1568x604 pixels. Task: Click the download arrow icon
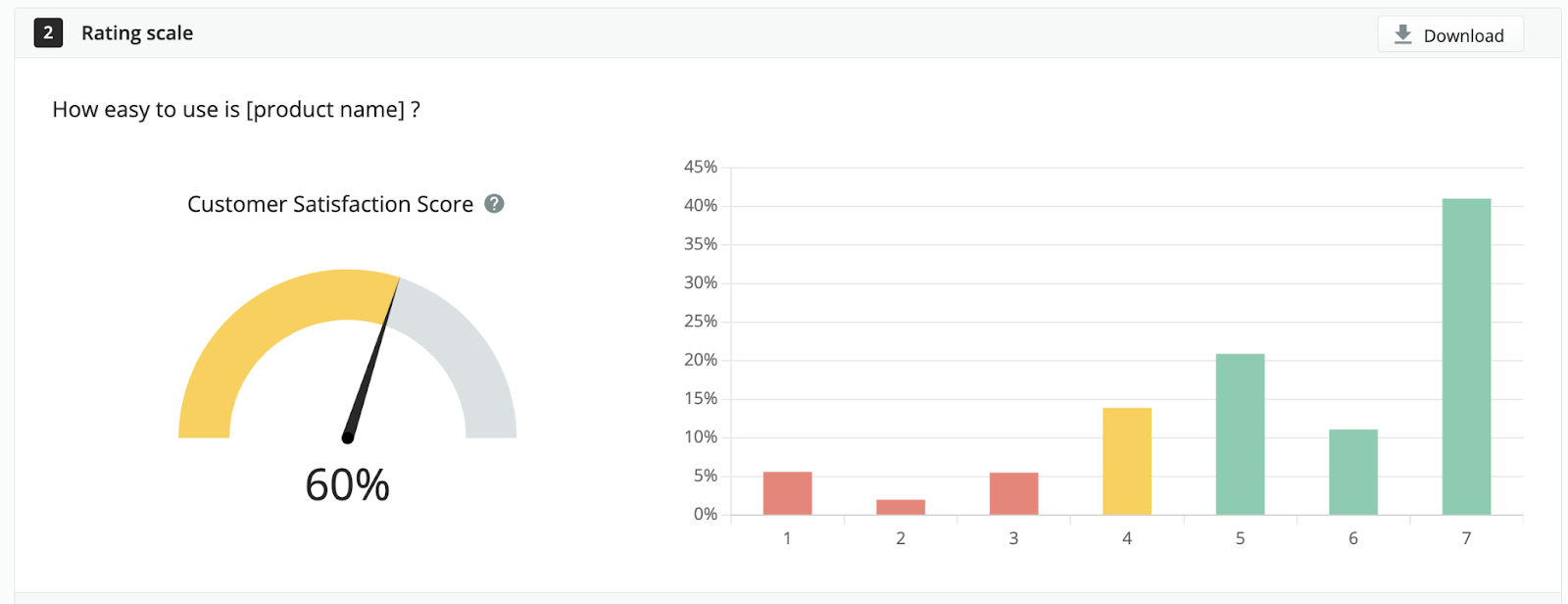click(1403, 34)
